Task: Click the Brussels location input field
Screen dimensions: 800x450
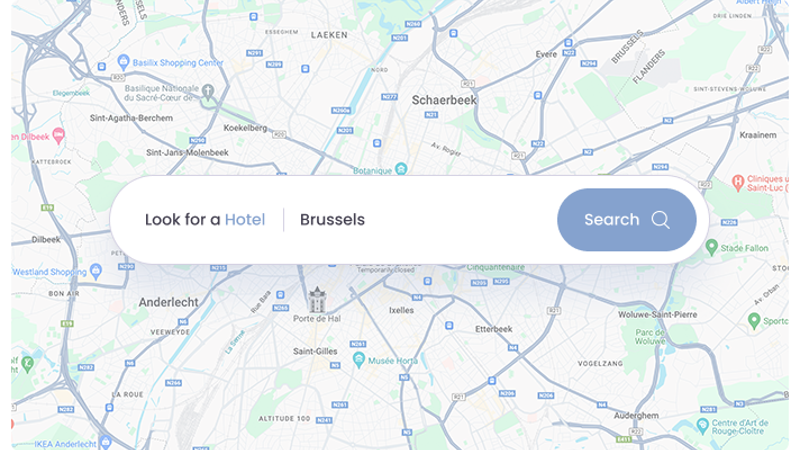Action: pyautogui.click(x=418, y=219)
